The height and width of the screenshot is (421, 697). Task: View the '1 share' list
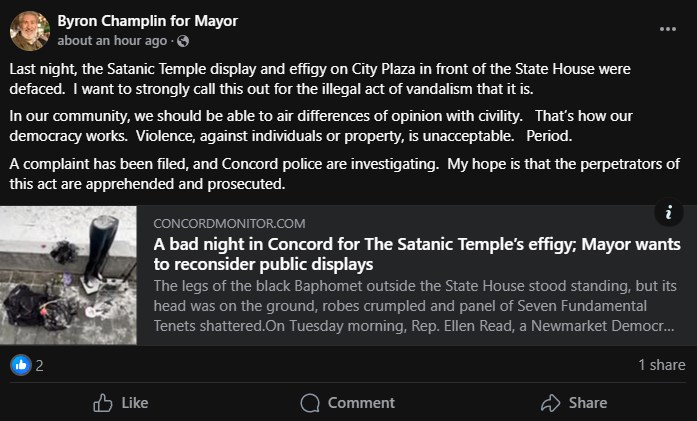coord(661,365)
